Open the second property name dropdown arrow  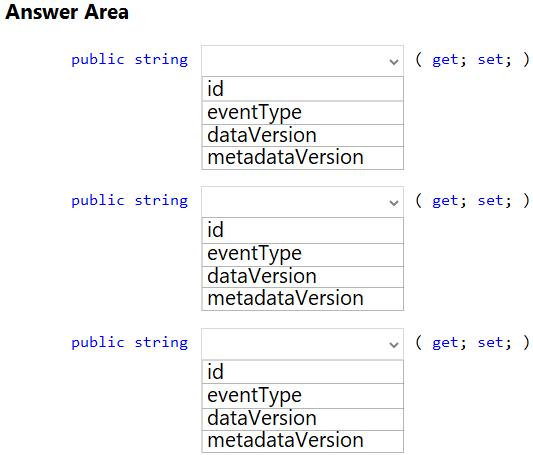tap(394, 203)
